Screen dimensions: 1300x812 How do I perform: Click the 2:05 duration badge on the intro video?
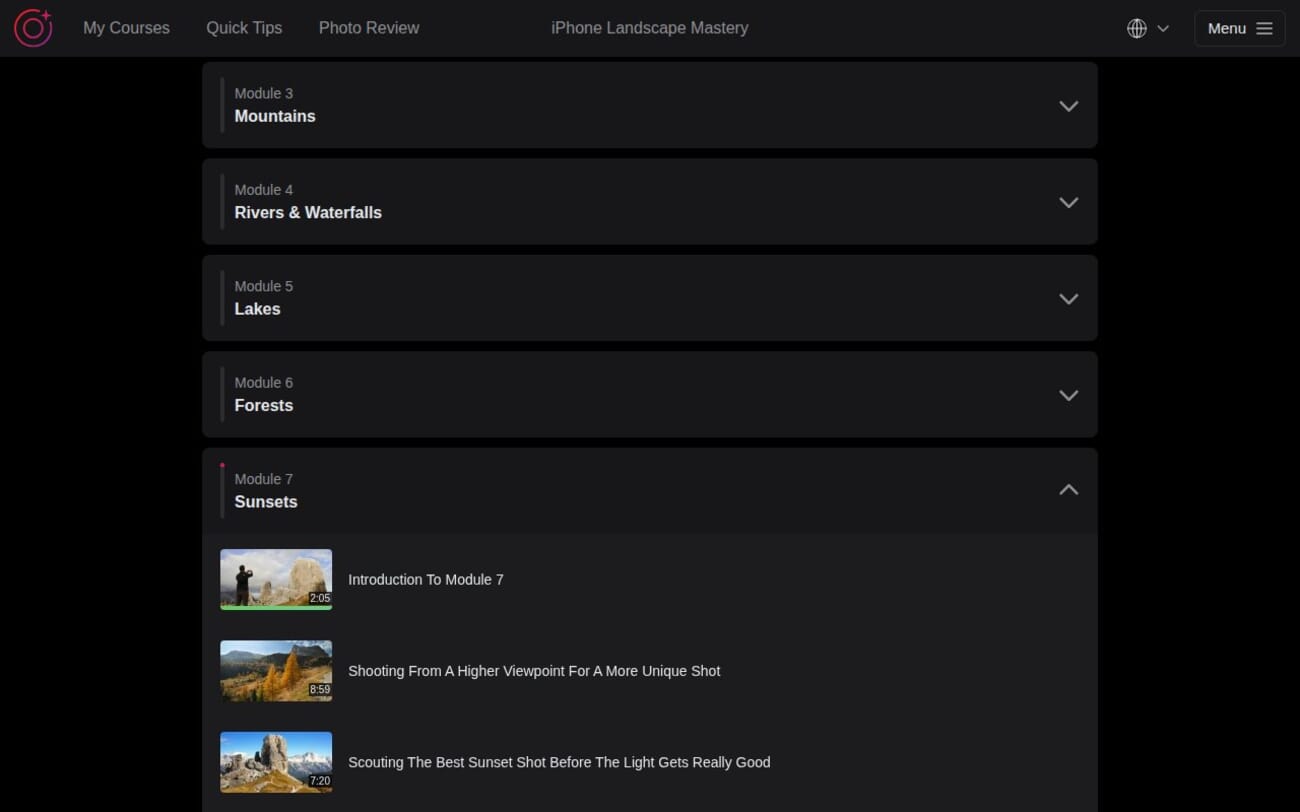320,598
